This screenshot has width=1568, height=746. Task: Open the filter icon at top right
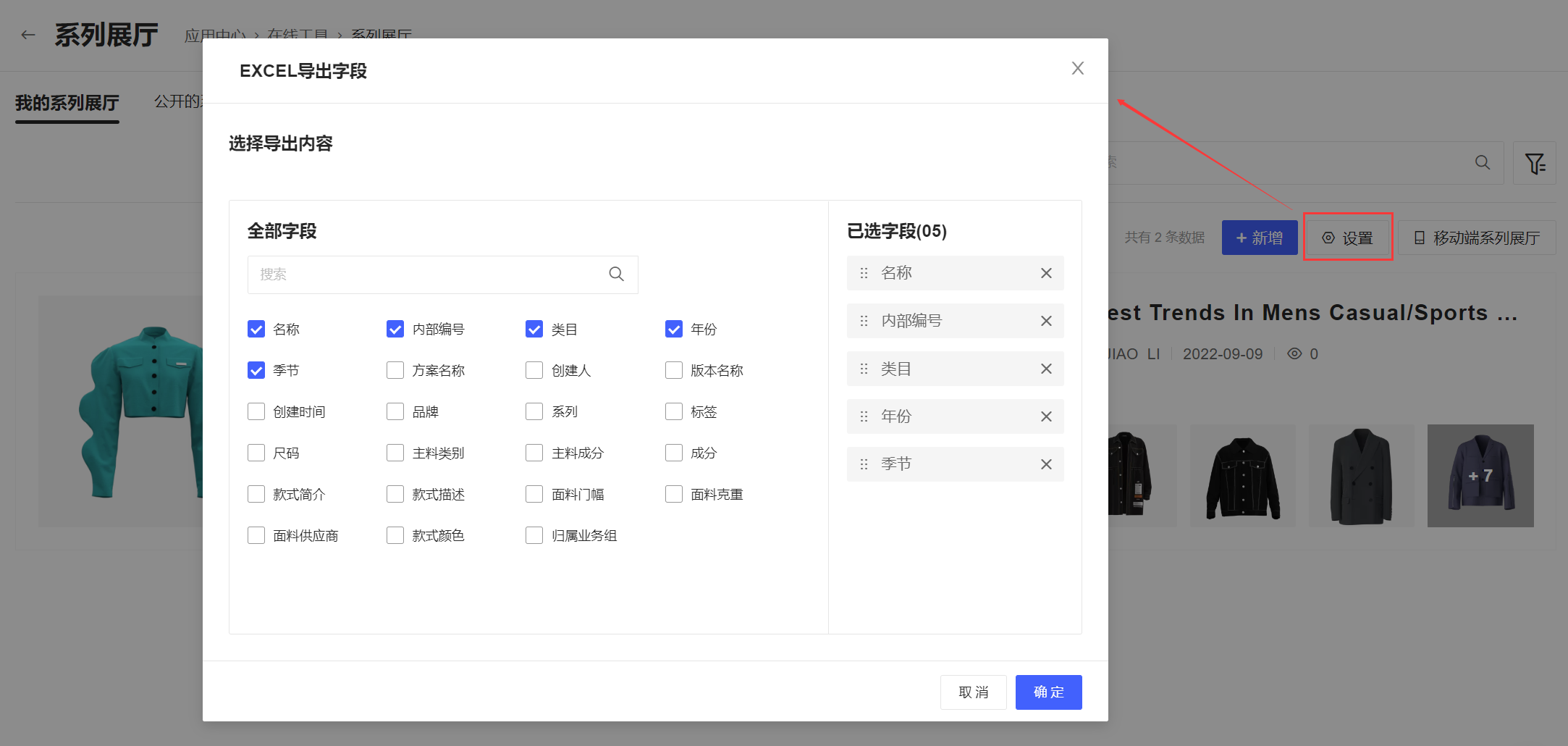tap(1534, 163)
